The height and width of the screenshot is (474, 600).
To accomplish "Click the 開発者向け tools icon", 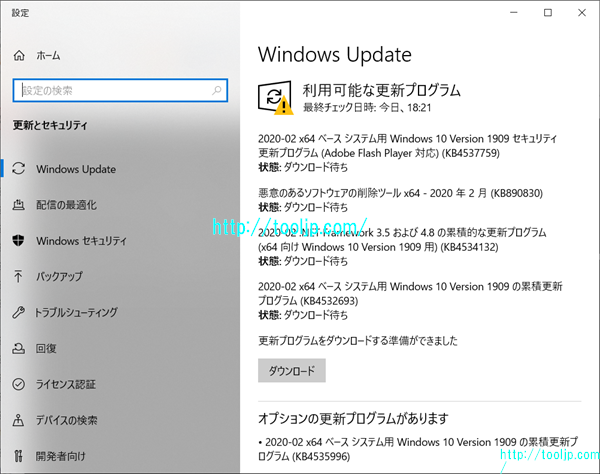I will click(18, 456).
